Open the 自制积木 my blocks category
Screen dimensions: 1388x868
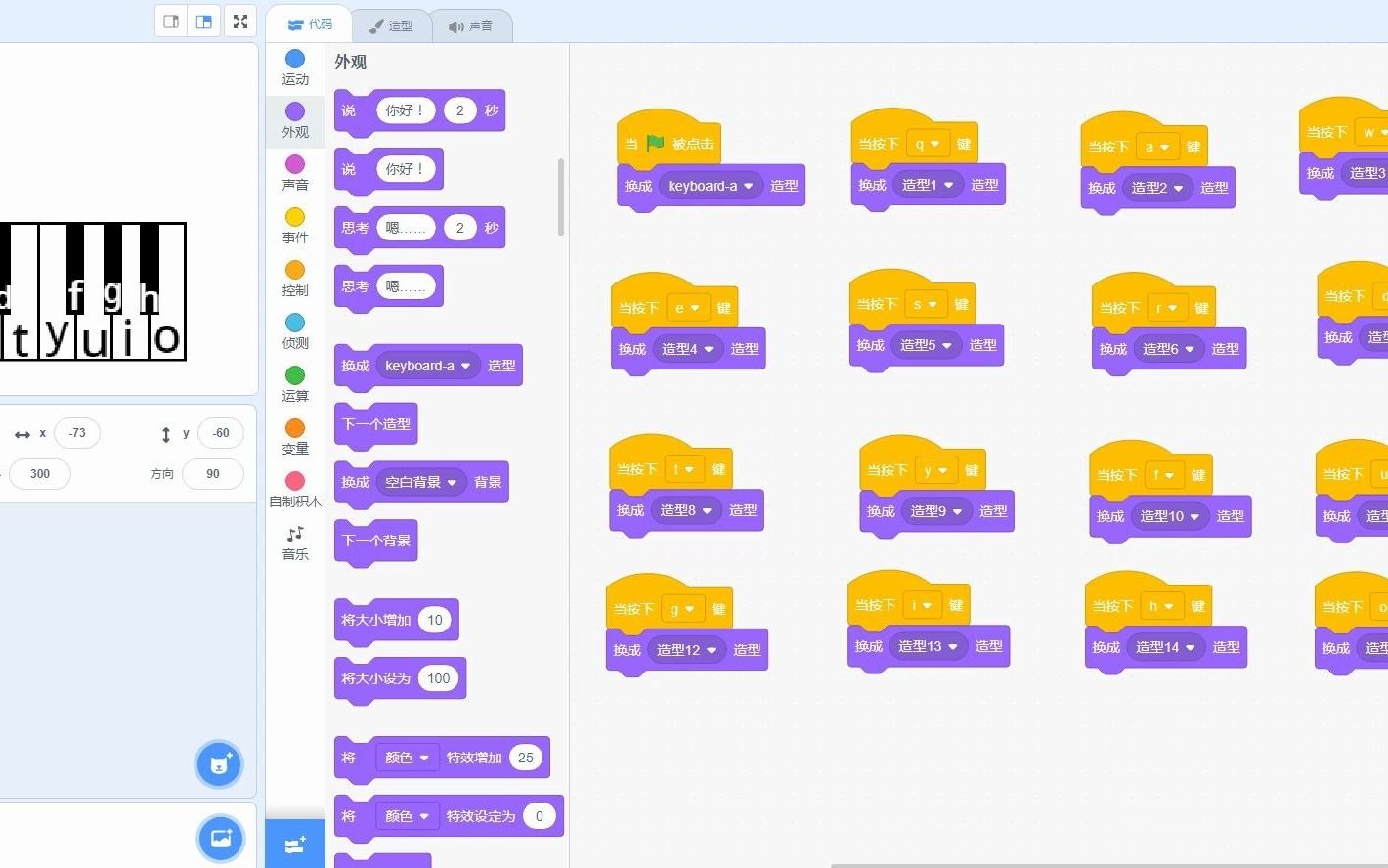point(295,491)
